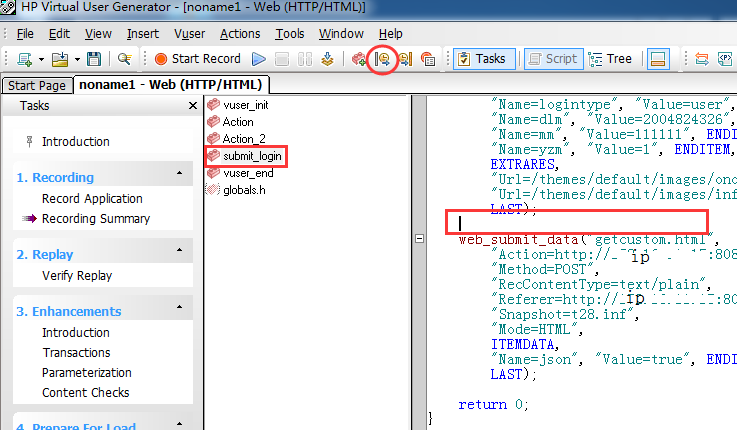Open the Actions menu
The image size is (737, 430).
coord(240,34)
